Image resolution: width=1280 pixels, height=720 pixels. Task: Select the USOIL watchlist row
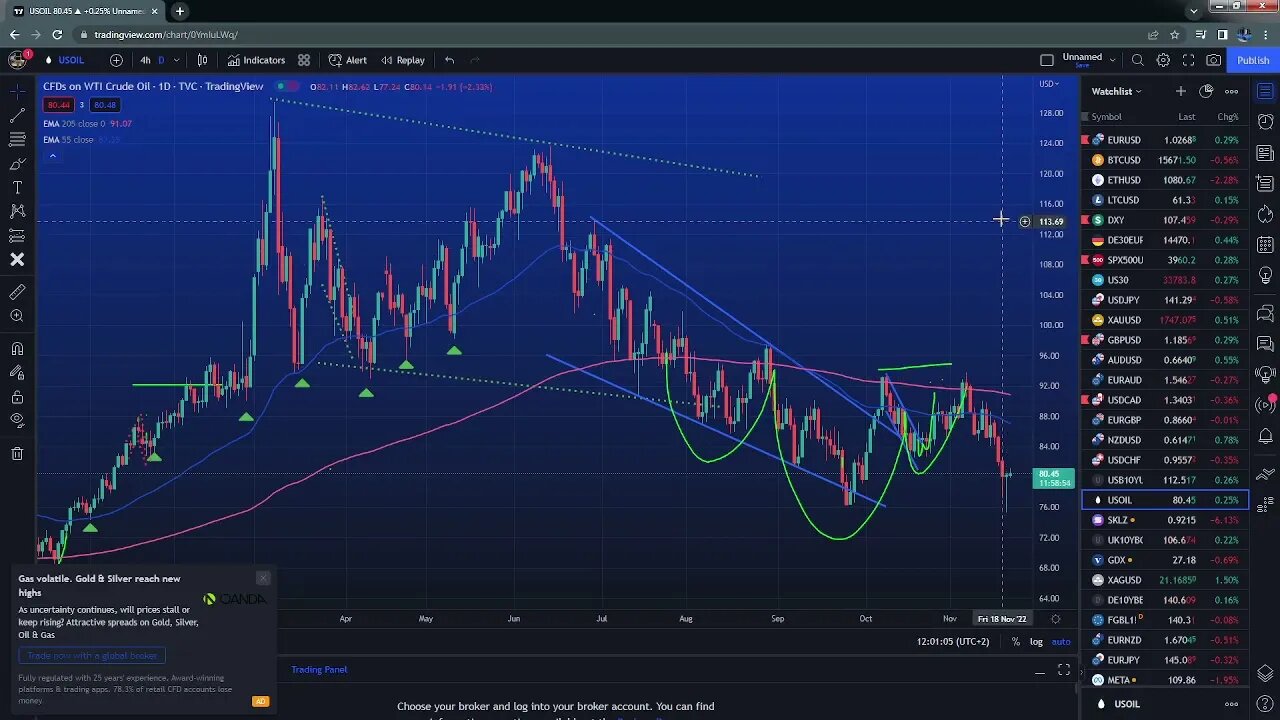[x=1165, y=500]
